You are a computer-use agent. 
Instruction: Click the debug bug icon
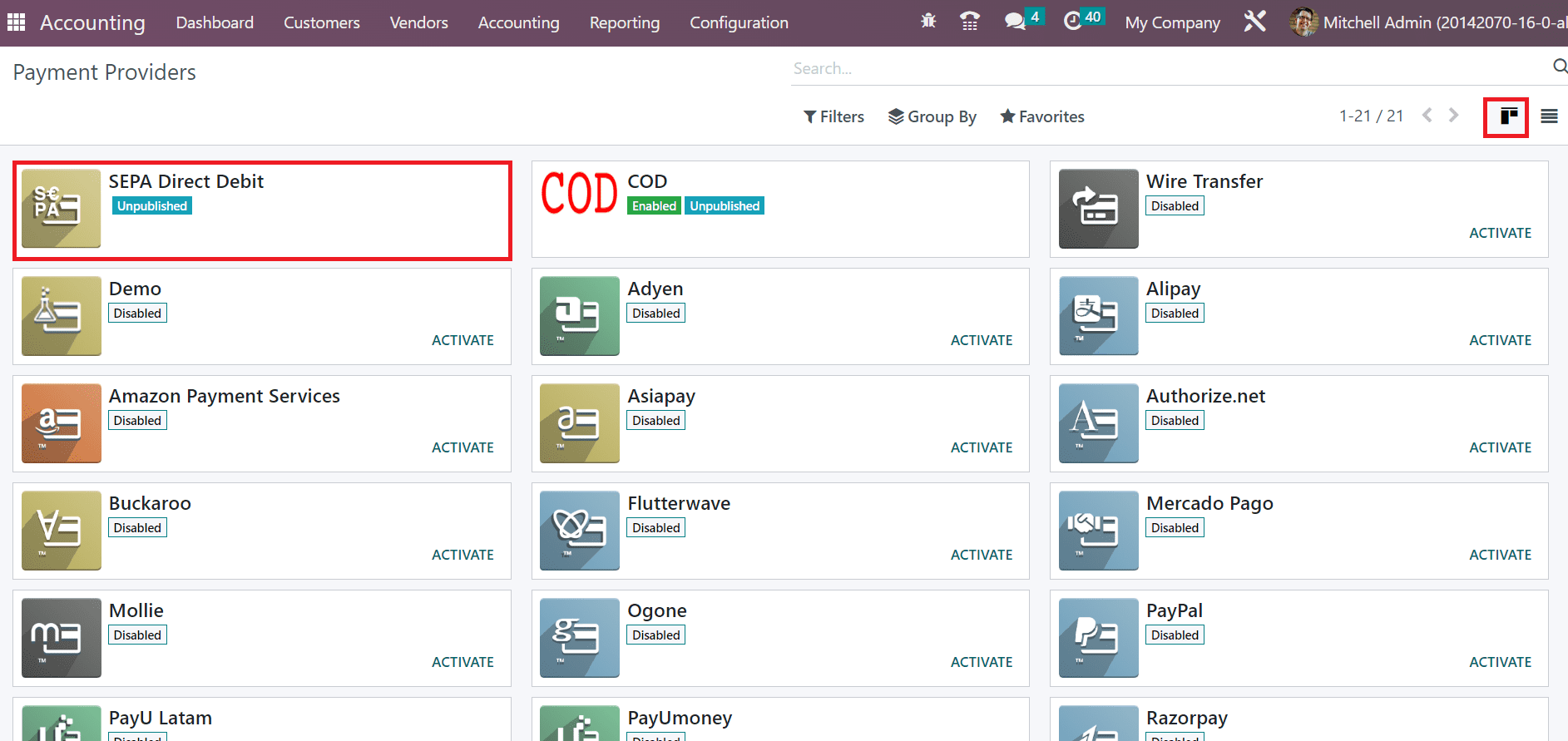(928, 21)
